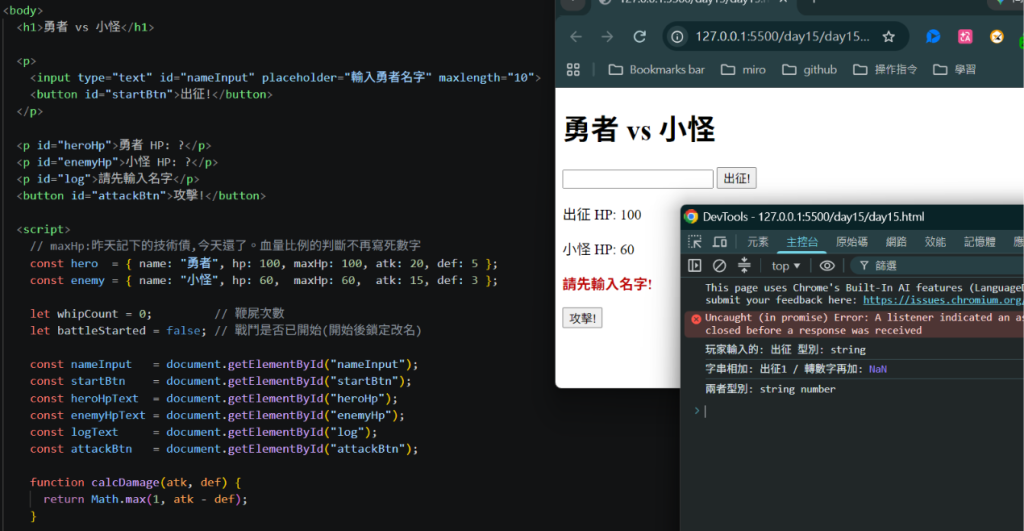This screenshot has height=531, width=1024.
Task: Switch to the 效能 tab in DevTools
Action: [935, 242]
